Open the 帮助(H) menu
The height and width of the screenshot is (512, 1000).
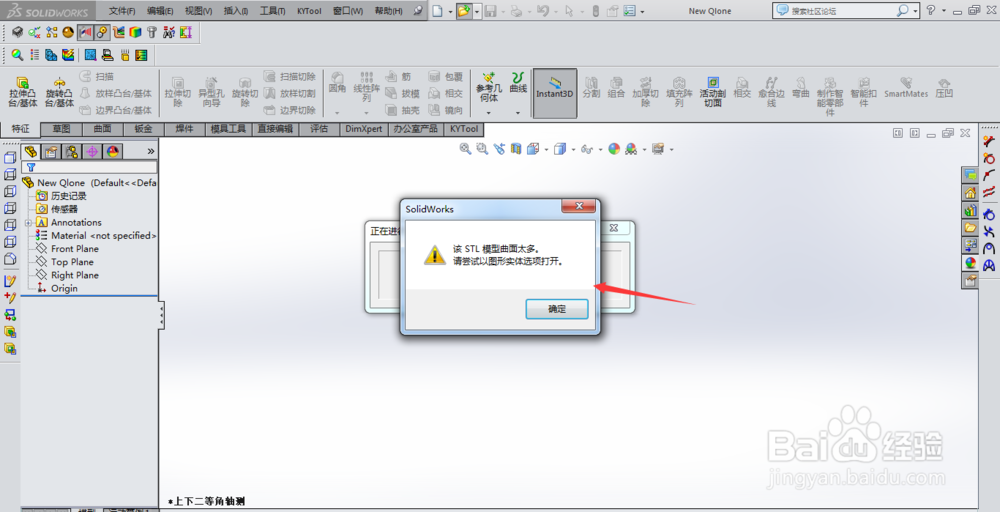tap(388, 11)
